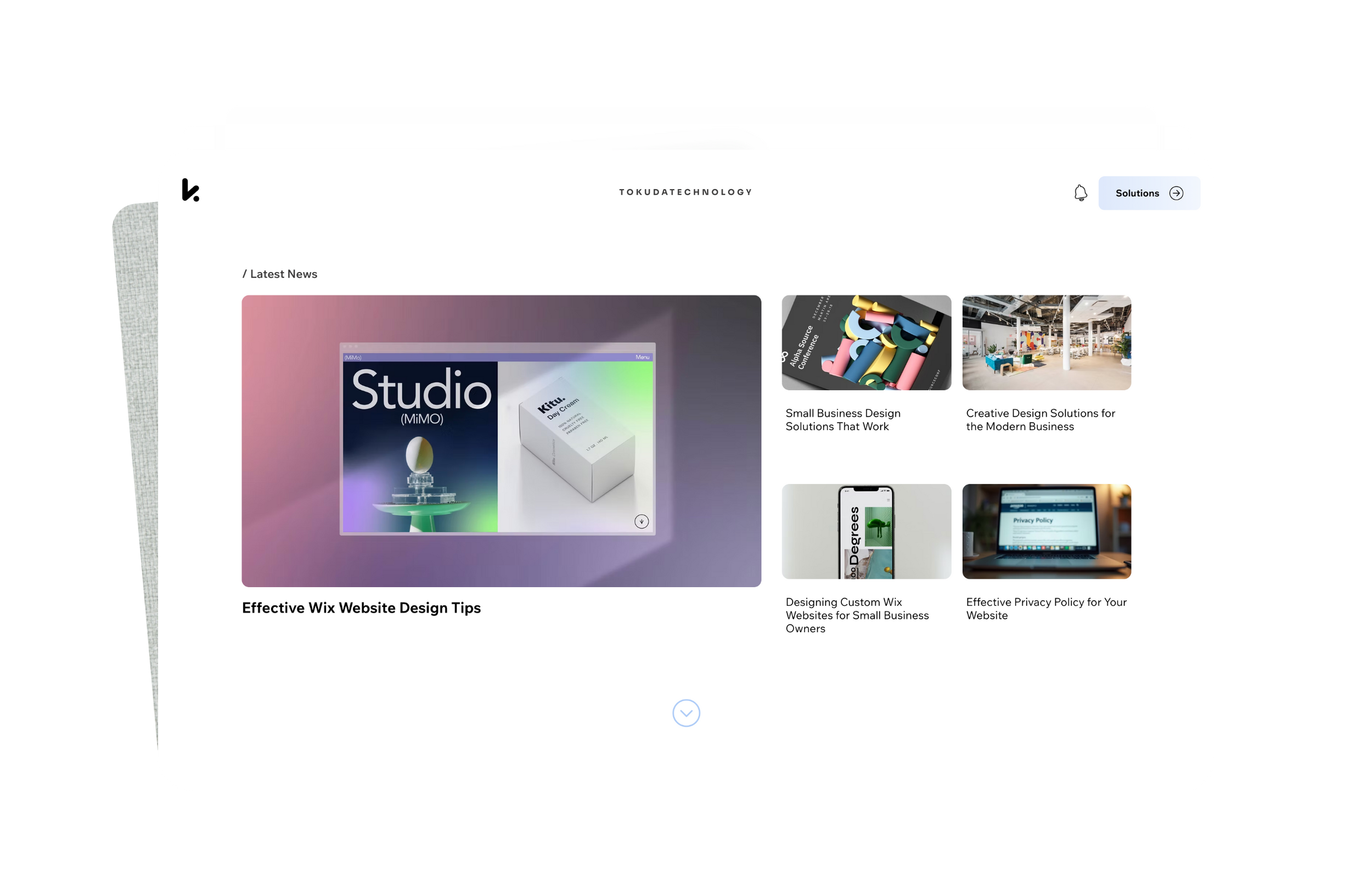The width and height of the screenshot is (1372, 896).
Task: Open the modern office interior thumbnail
Action: [x=1047, y=343]
